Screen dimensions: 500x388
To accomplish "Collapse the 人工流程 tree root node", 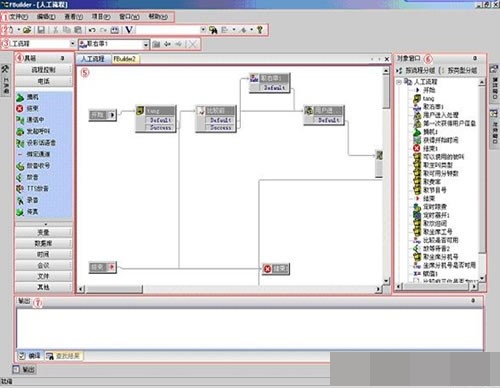I will click(x=399, y=82).
